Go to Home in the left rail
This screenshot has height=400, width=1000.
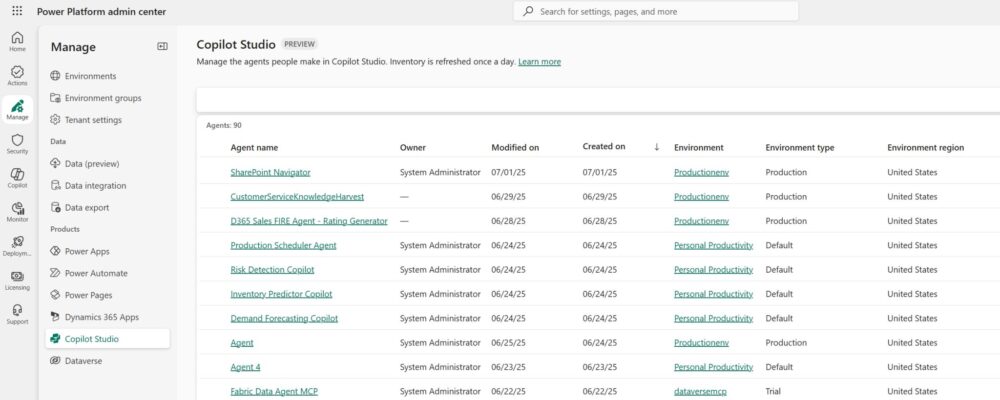point(17,41)
